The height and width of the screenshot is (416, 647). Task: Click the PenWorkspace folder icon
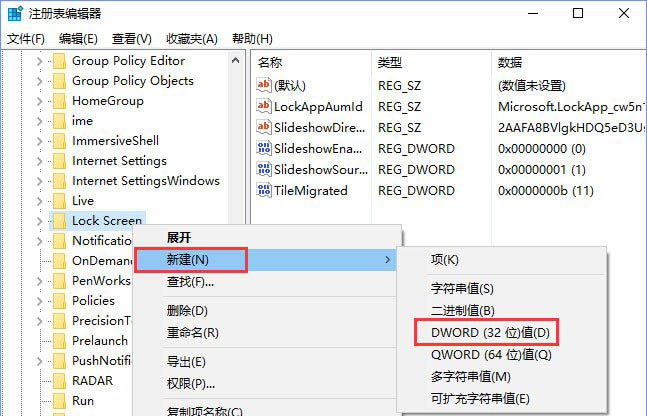click(x=59, y=281)
